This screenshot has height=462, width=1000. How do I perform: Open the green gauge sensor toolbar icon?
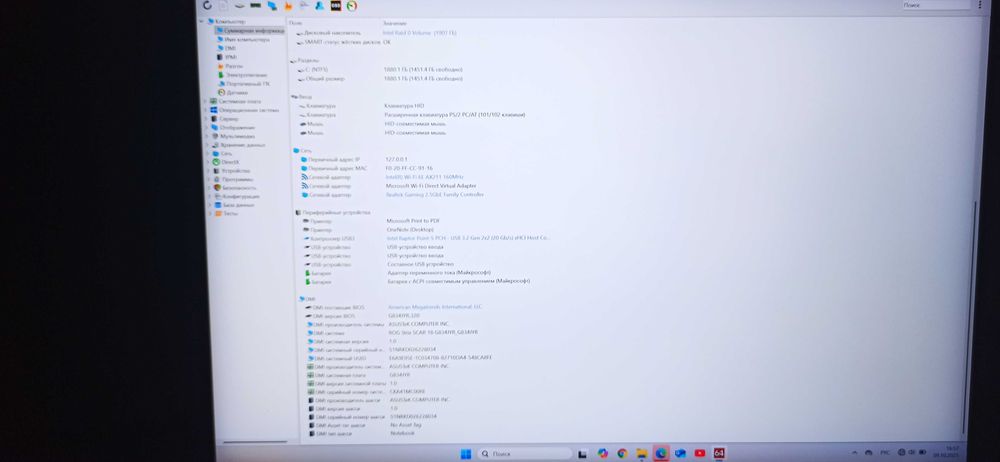352,6
